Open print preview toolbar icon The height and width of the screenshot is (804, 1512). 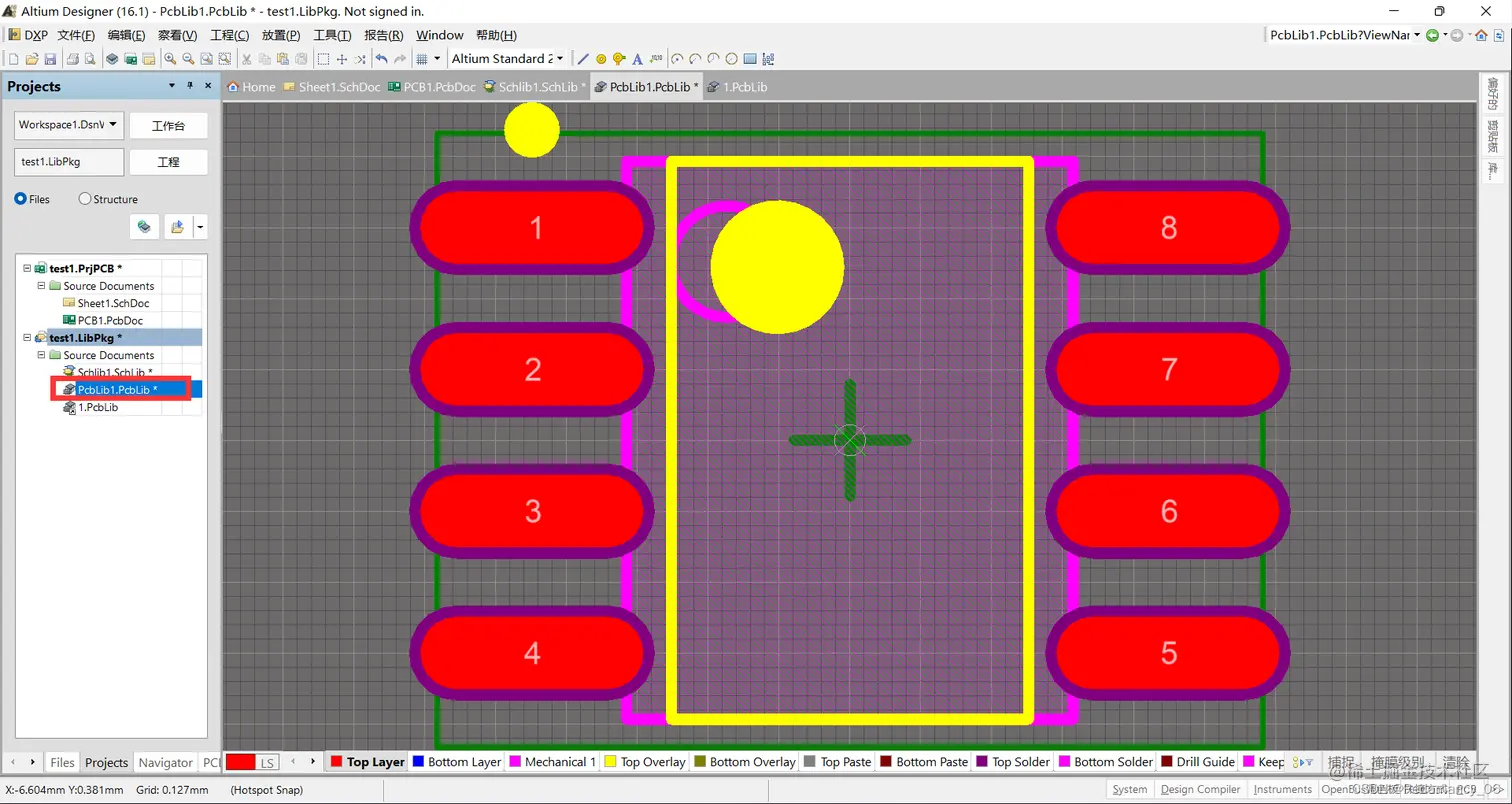click(90, 59)
